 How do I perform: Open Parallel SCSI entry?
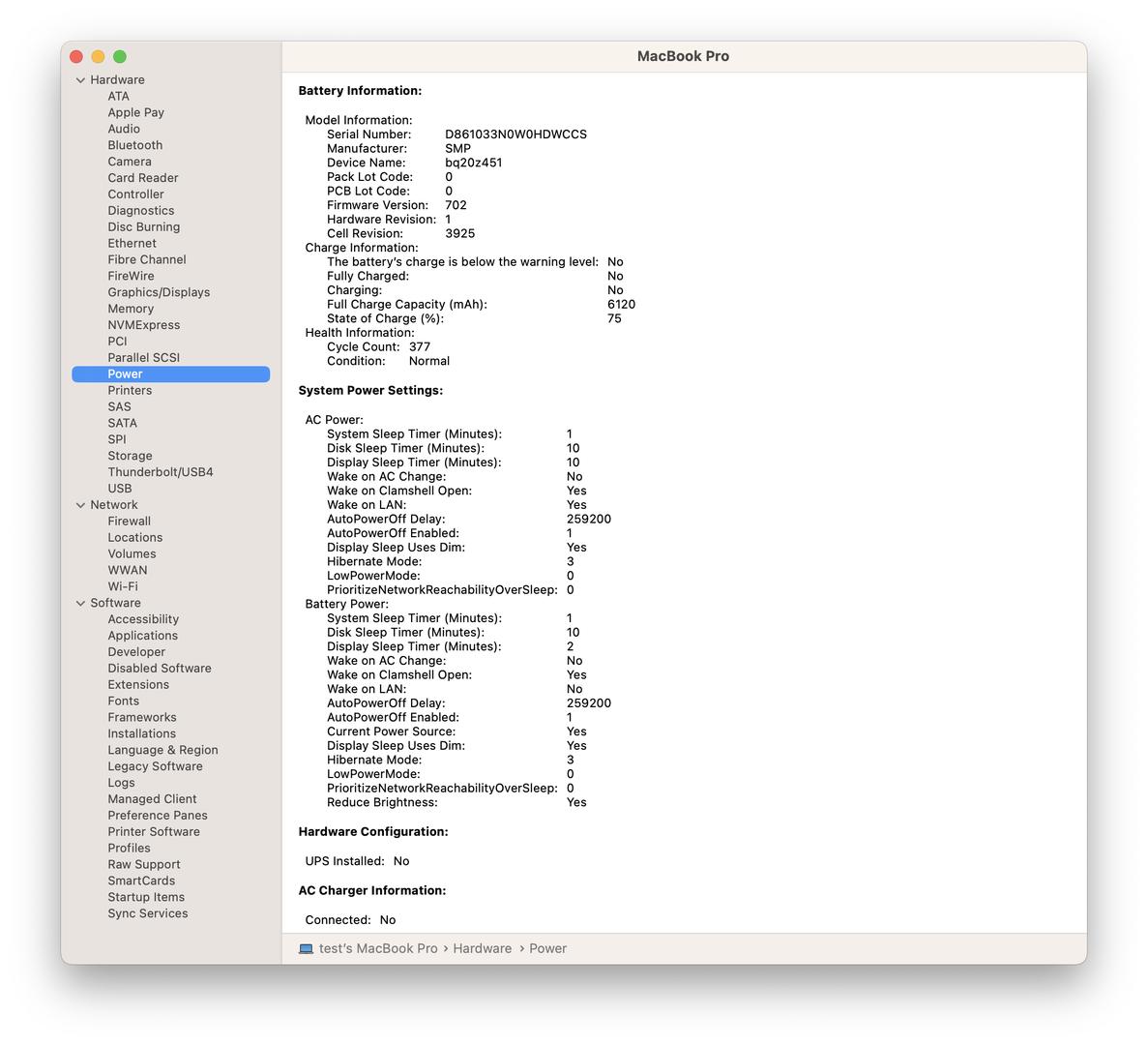tap(143, 357)
